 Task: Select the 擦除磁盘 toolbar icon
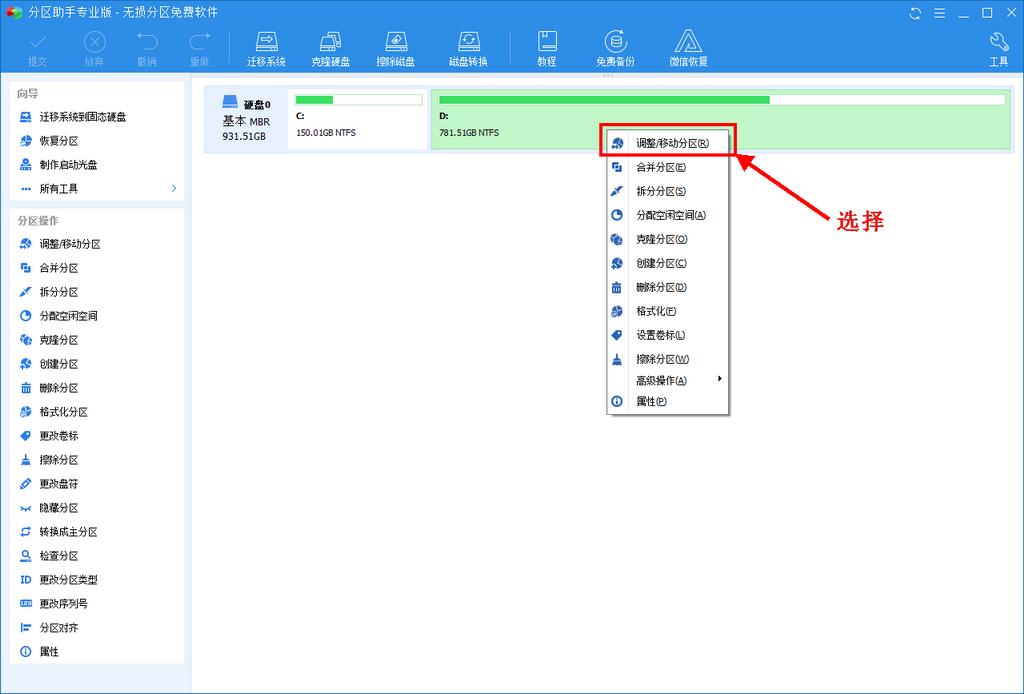(x=396, y=47)
